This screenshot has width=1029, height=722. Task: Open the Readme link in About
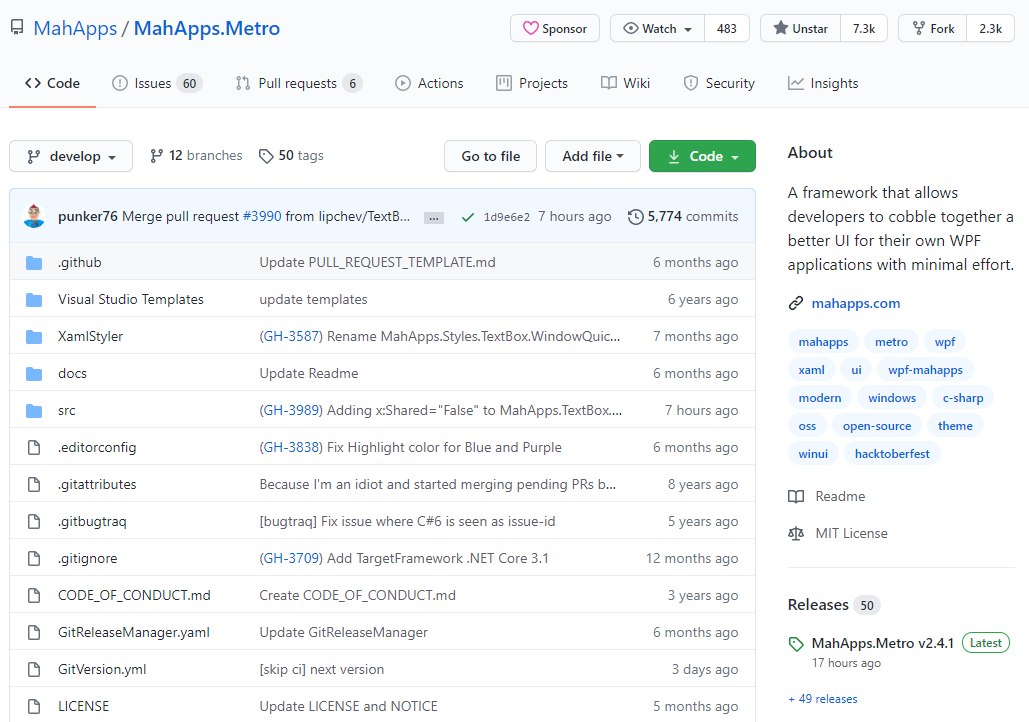point(827,497)
